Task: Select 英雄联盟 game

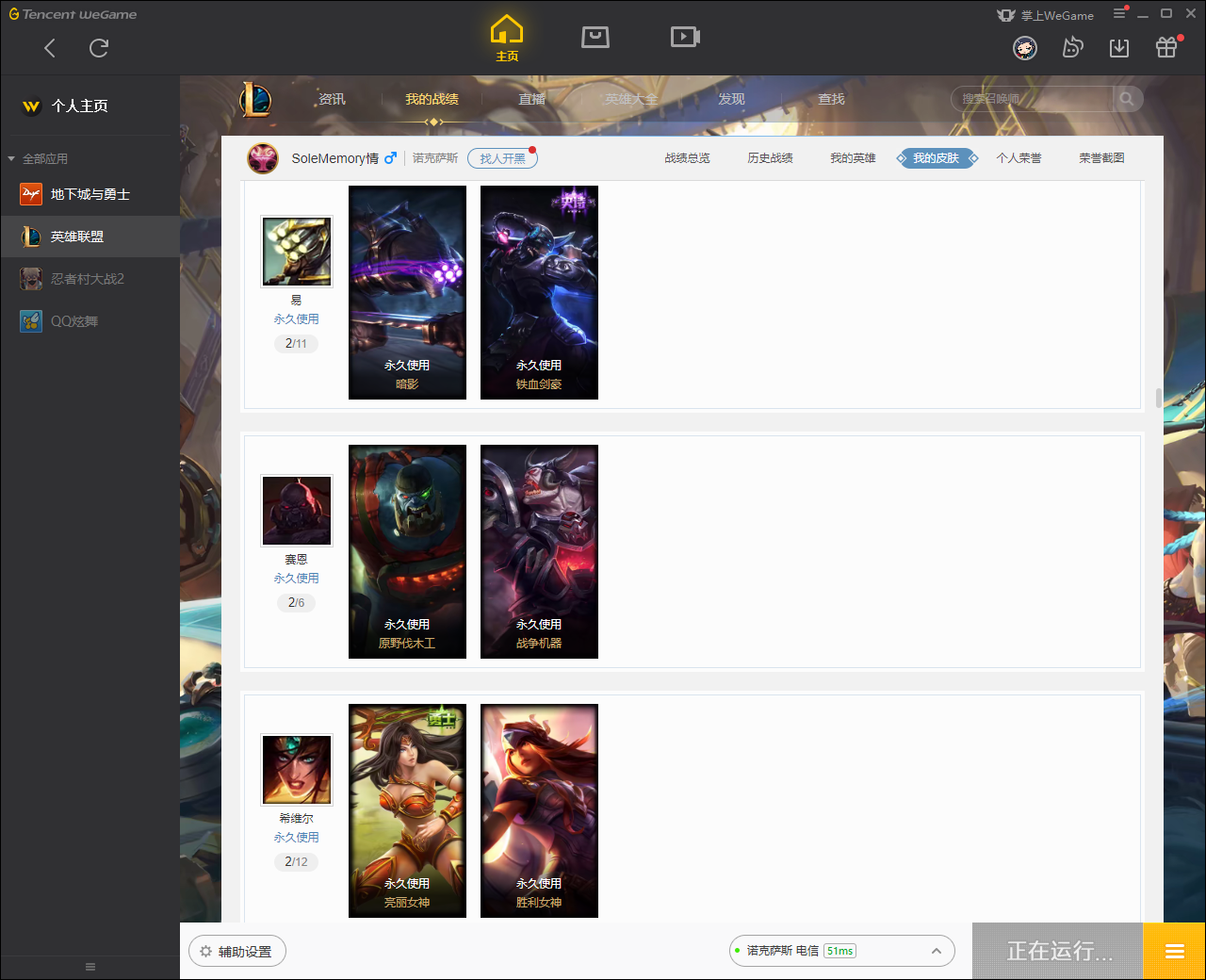Action: (90, 237)
